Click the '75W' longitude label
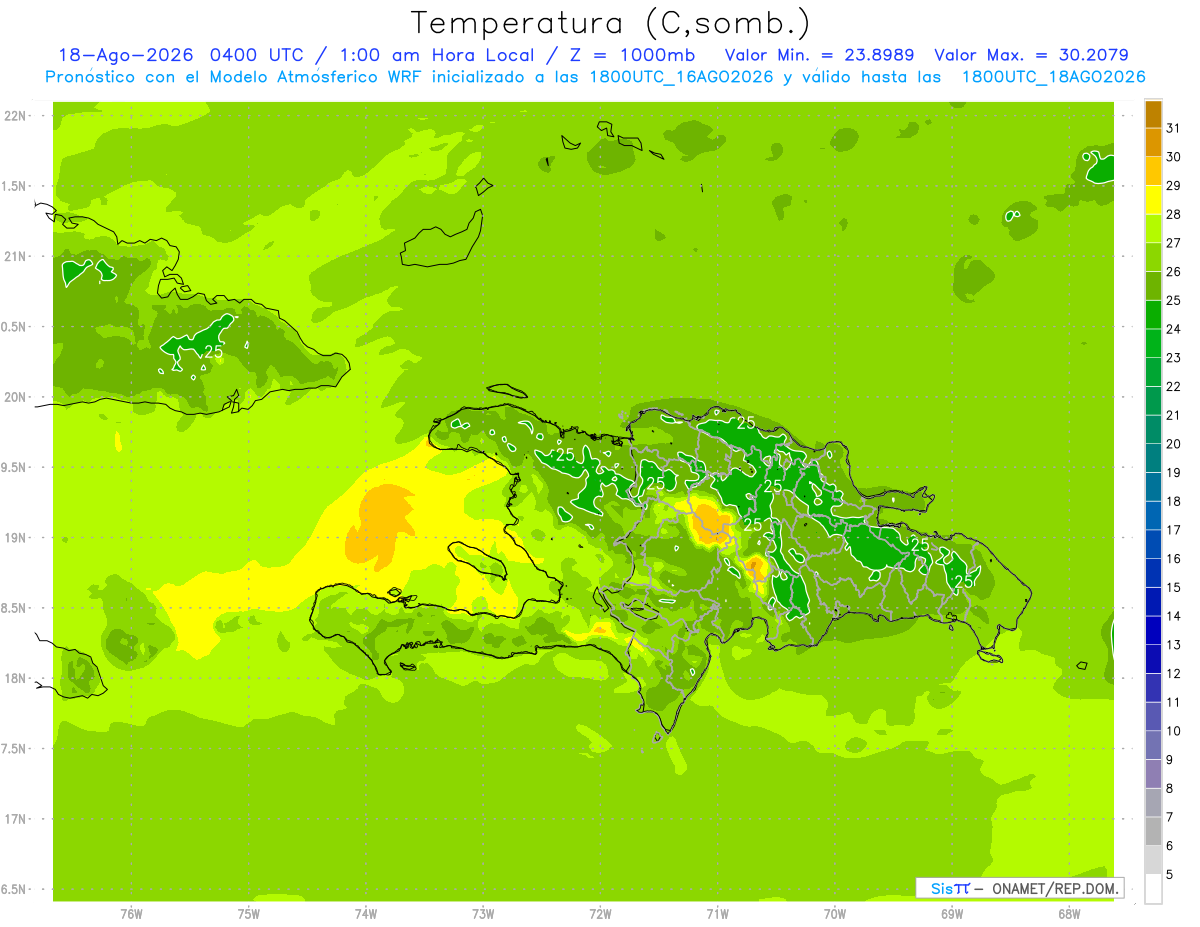 pyautogui.click(x=249, y=914)
